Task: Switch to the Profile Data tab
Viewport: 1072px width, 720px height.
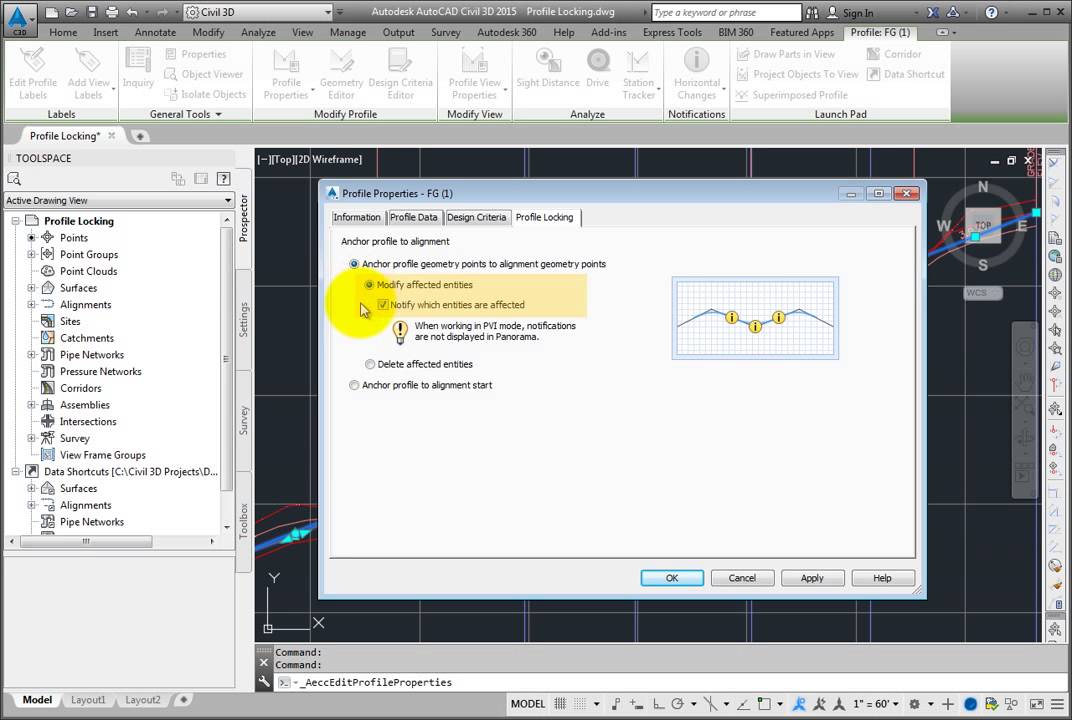Action: 414,217
